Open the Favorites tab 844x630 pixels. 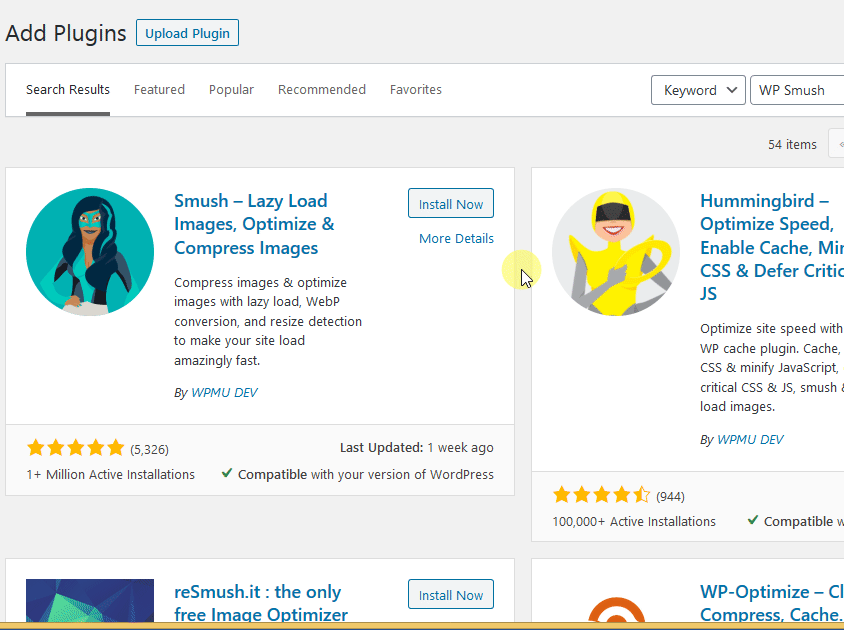[x=416, y=90]
